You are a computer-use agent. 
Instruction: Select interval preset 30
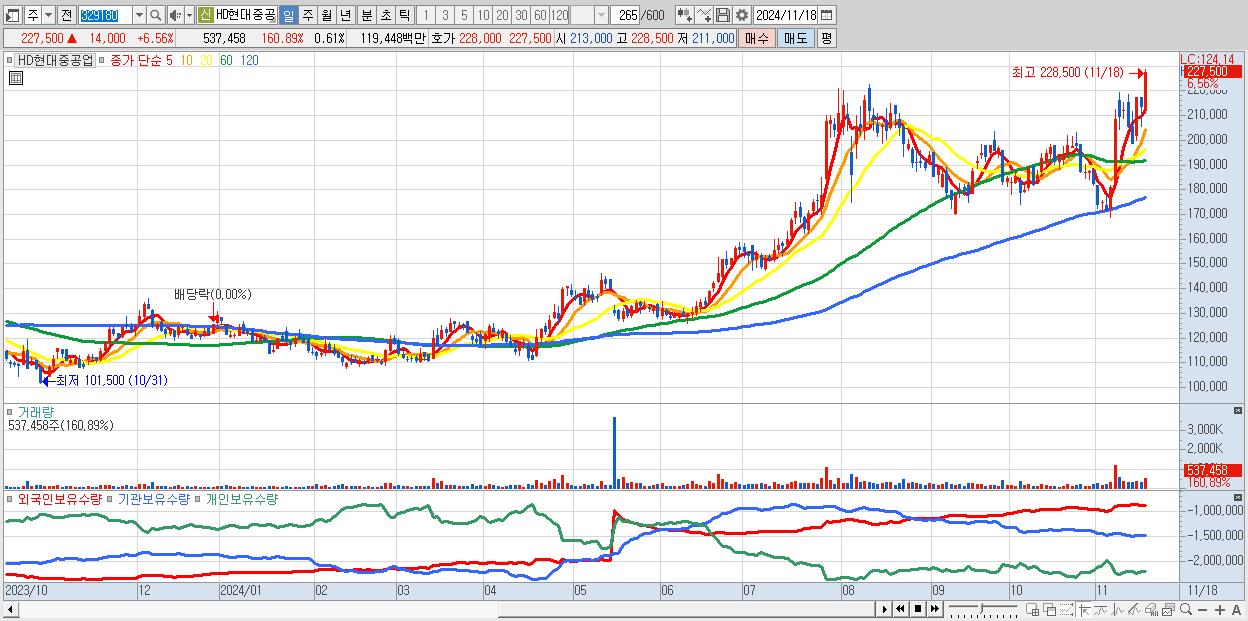coord(521,15)
